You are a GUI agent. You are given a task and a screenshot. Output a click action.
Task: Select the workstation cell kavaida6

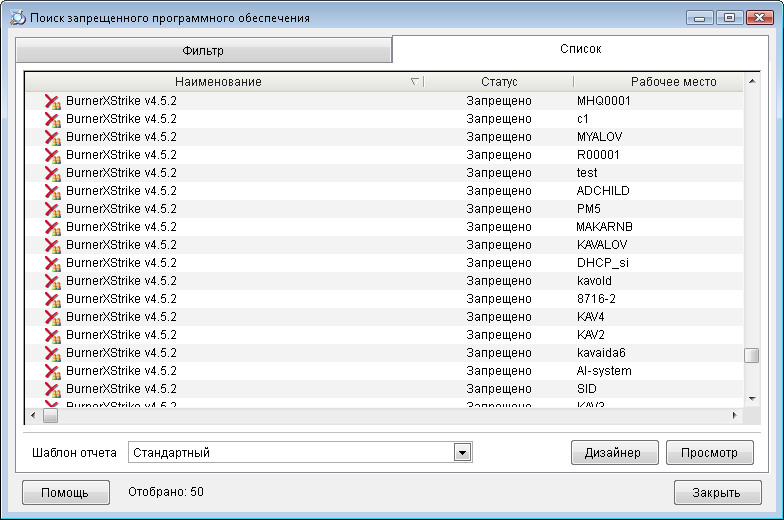601,353
